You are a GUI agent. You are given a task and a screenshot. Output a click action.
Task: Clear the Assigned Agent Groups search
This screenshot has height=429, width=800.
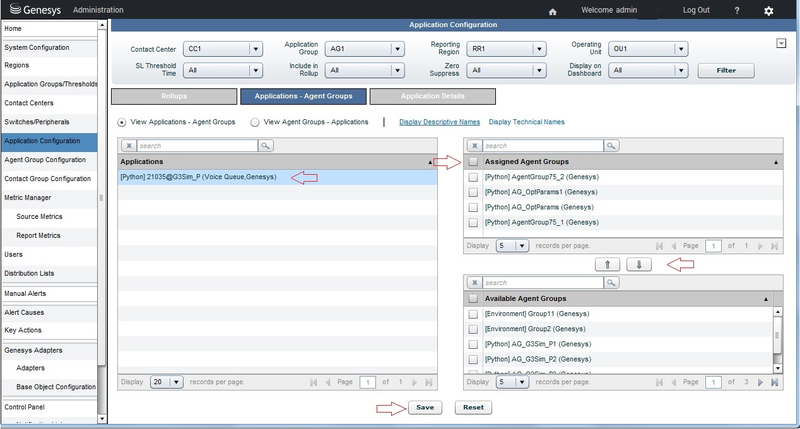[474, 146]
